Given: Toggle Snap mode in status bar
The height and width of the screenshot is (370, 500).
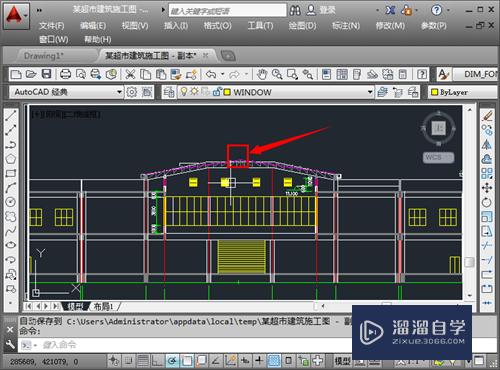Looking at the screenshot, I should point(128,361).
